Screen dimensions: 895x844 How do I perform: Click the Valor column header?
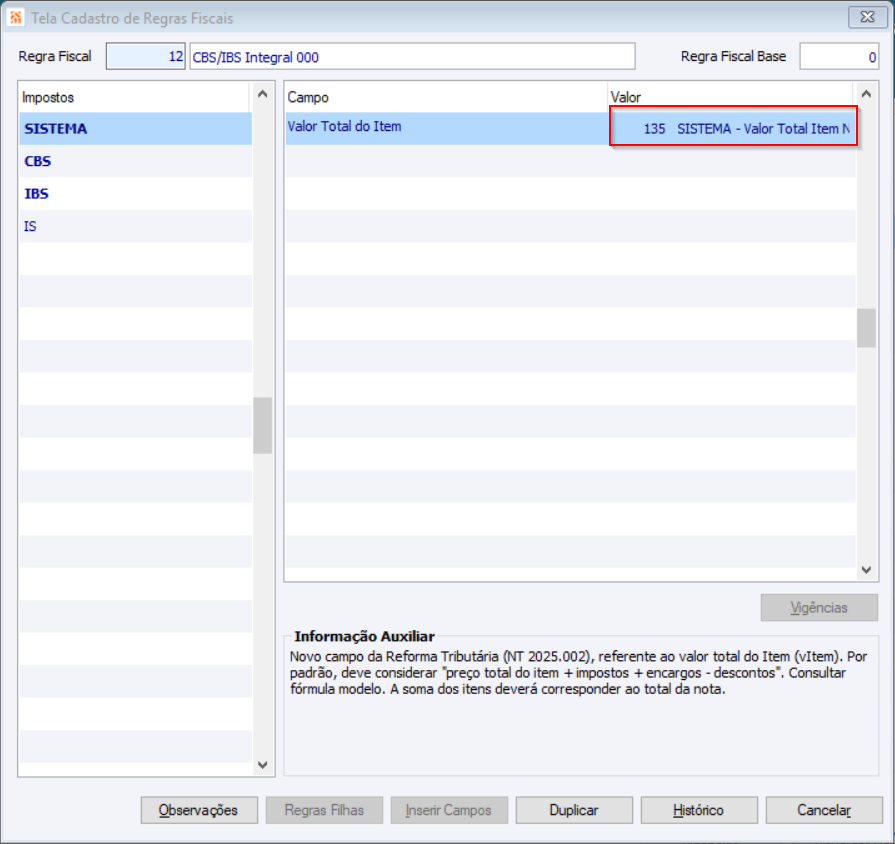(731, 97)
